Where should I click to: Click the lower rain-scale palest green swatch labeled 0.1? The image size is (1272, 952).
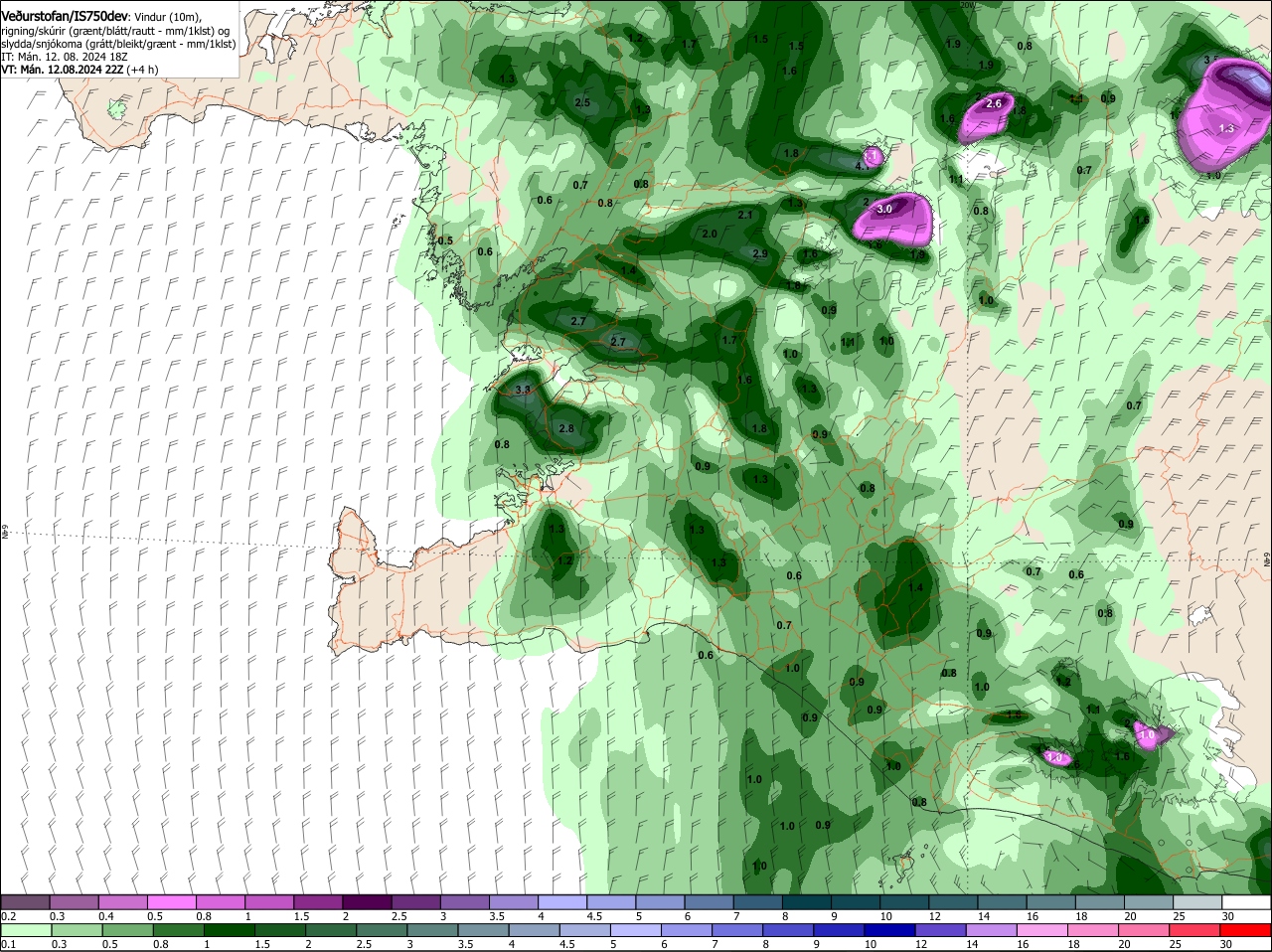pos(25,930)
